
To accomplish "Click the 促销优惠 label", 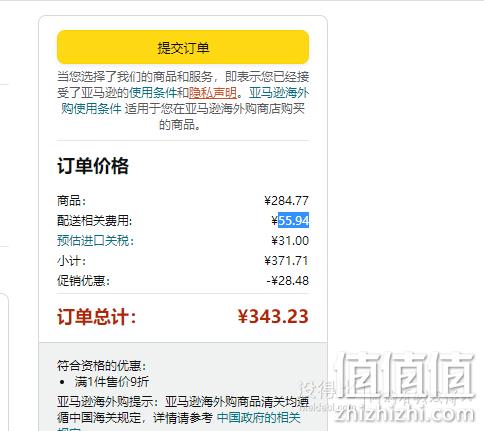I will coord(83,281).
